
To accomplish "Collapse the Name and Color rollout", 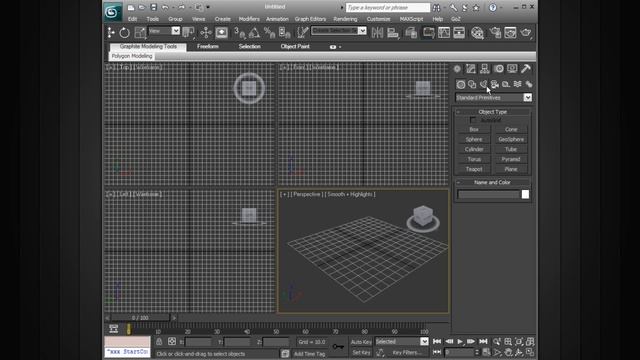I will [493, 182].
